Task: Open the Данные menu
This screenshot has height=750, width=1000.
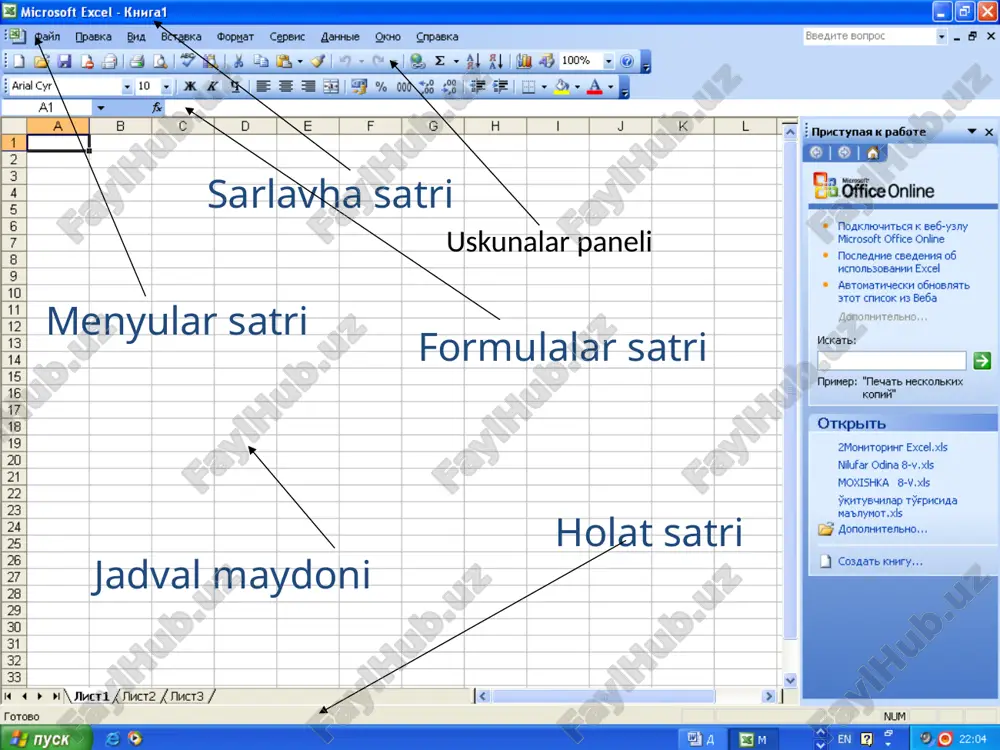Action: (x=340, y=37)
